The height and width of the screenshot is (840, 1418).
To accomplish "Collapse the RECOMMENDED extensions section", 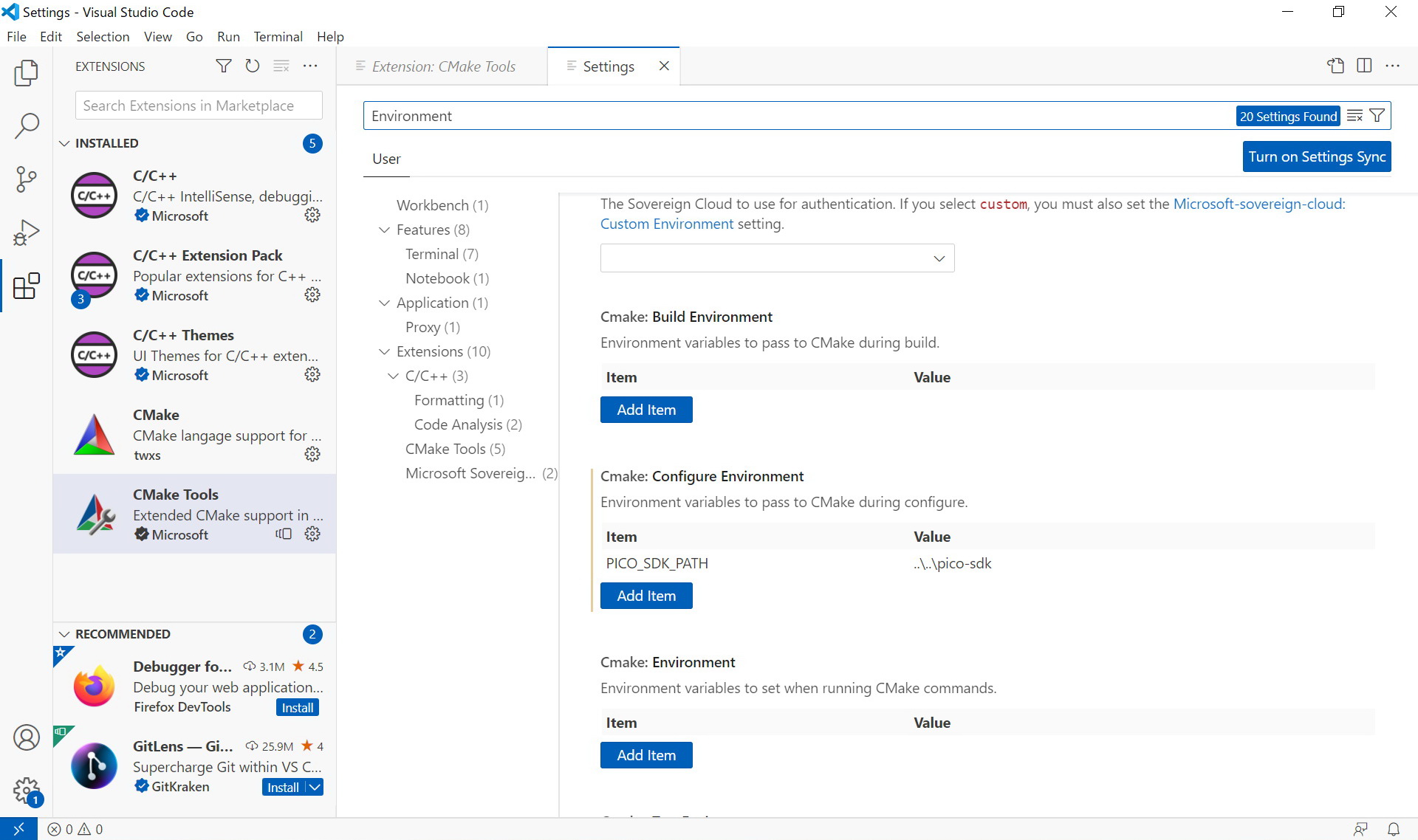I will point(64,634).
